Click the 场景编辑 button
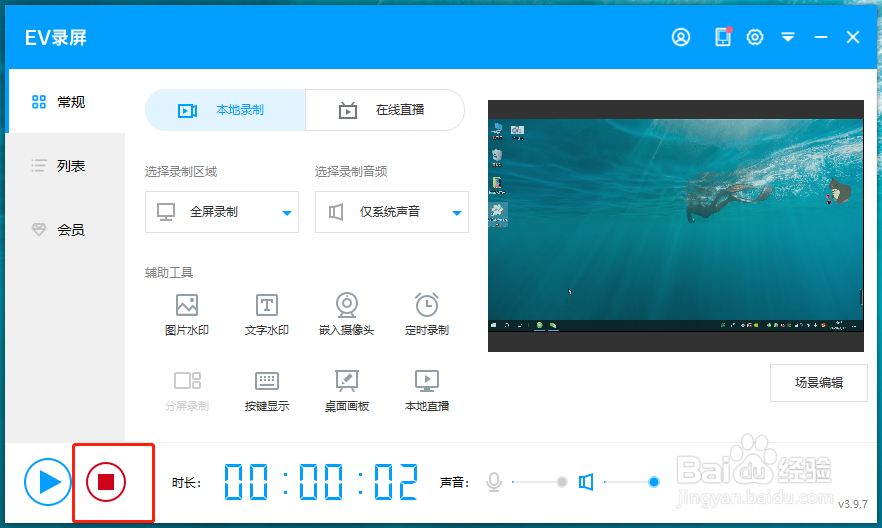 [818, 383]
